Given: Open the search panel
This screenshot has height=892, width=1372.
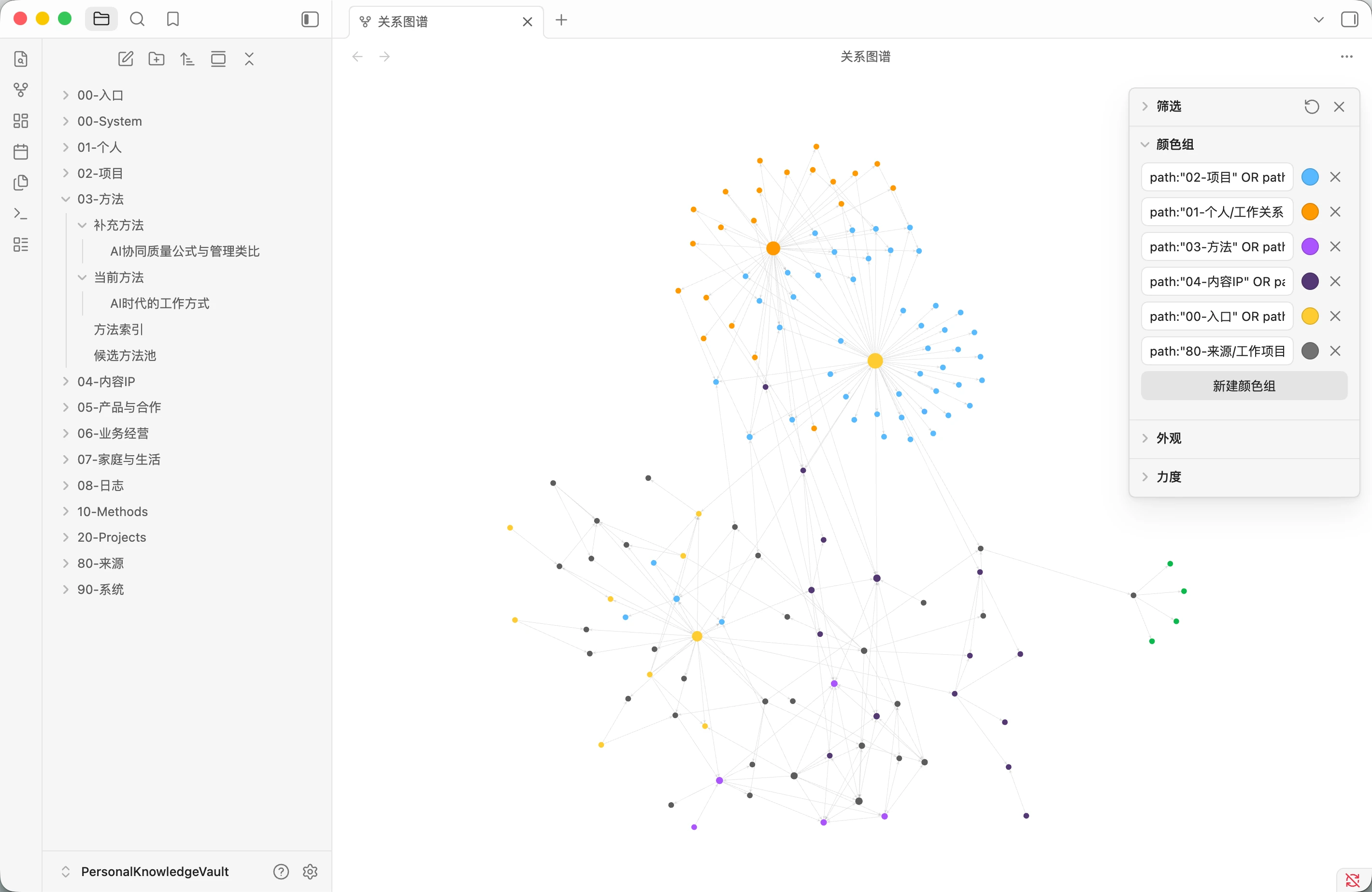Looking at the screenshot, I should 137,19.
